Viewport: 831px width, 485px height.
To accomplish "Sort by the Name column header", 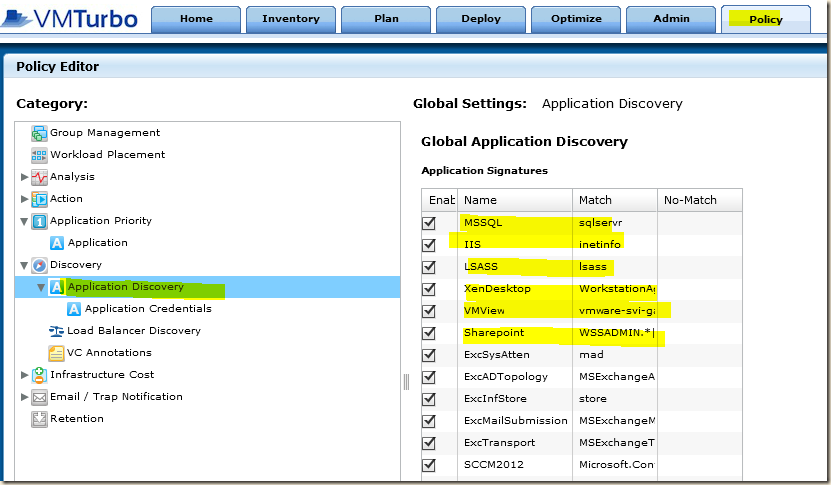I will point(515,200).
